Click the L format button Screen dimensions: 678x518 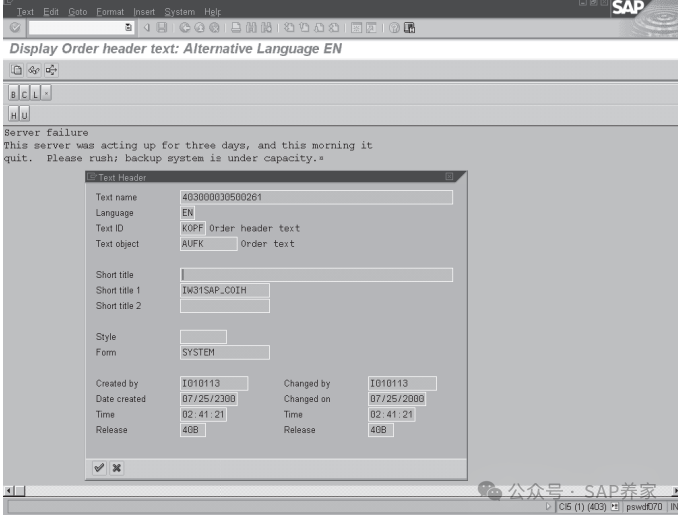[35, 93]
